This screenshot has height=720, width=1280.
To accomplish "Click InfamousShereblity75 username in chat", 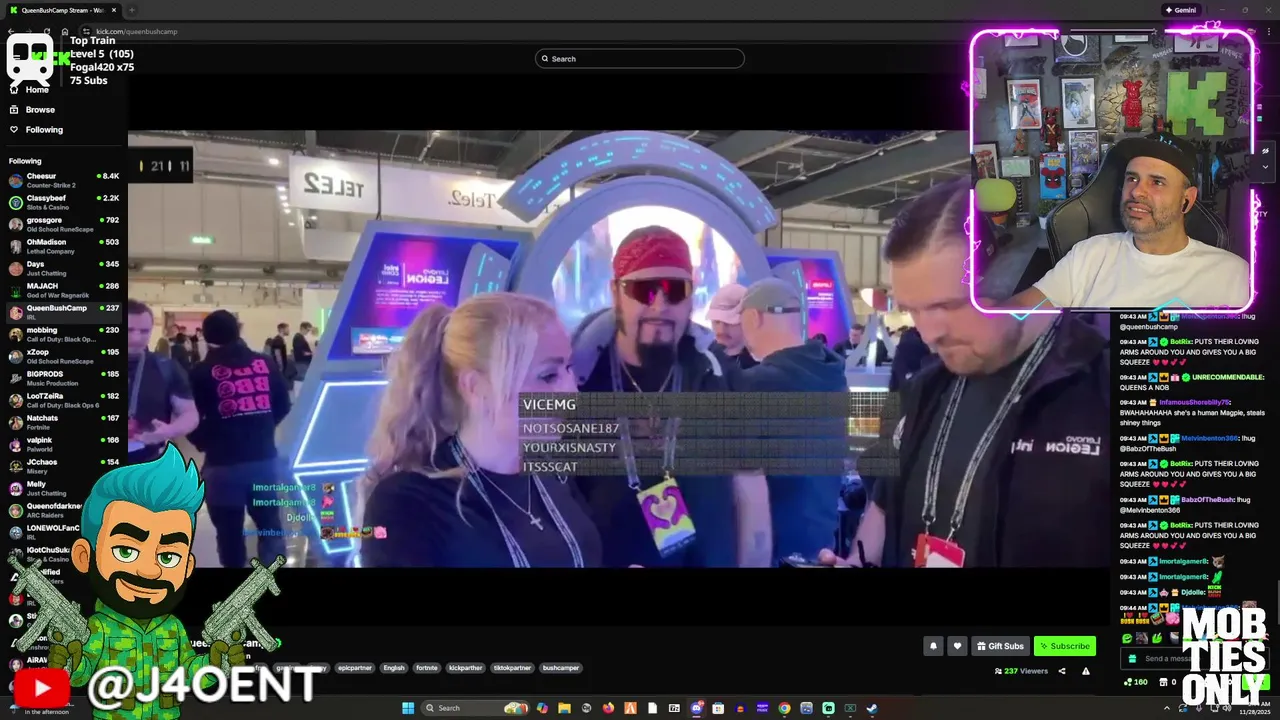I will coord(1194,402).
